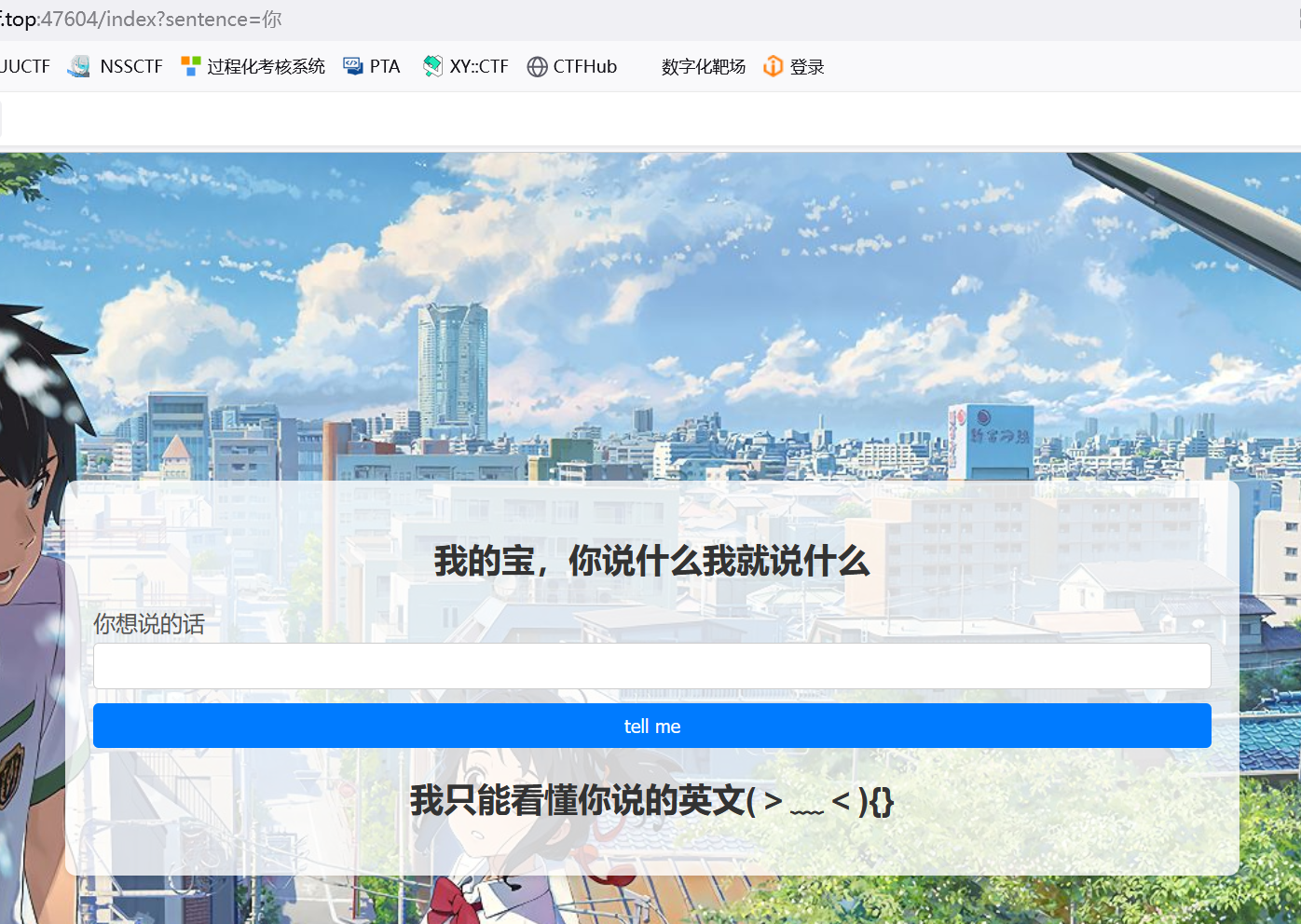This screenshot has height=924, width=1301.
Task: Open the 登录 bookmark label
Action: pyautogui.click(x=807, y=66)
